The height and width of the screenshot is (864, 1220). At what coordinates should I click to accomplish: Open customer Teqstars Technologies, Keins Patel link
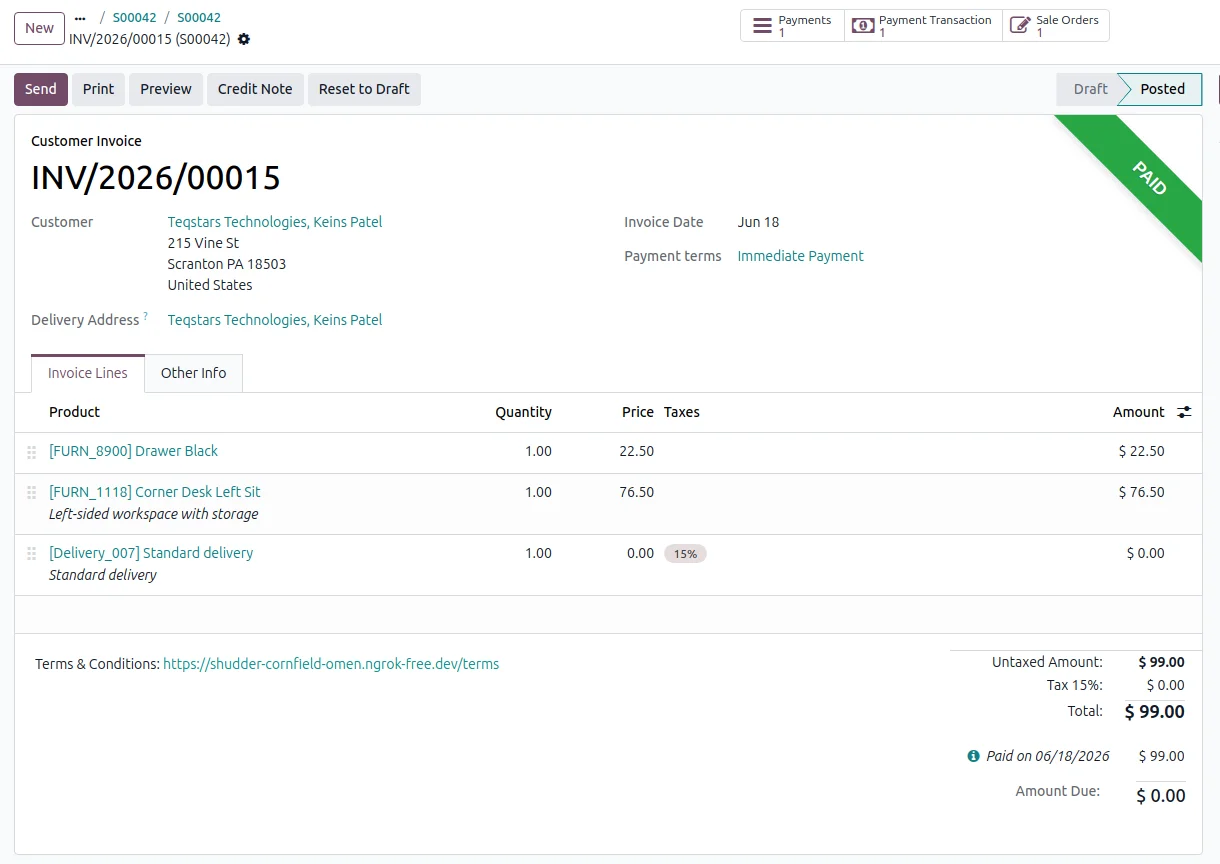(275, 222)
